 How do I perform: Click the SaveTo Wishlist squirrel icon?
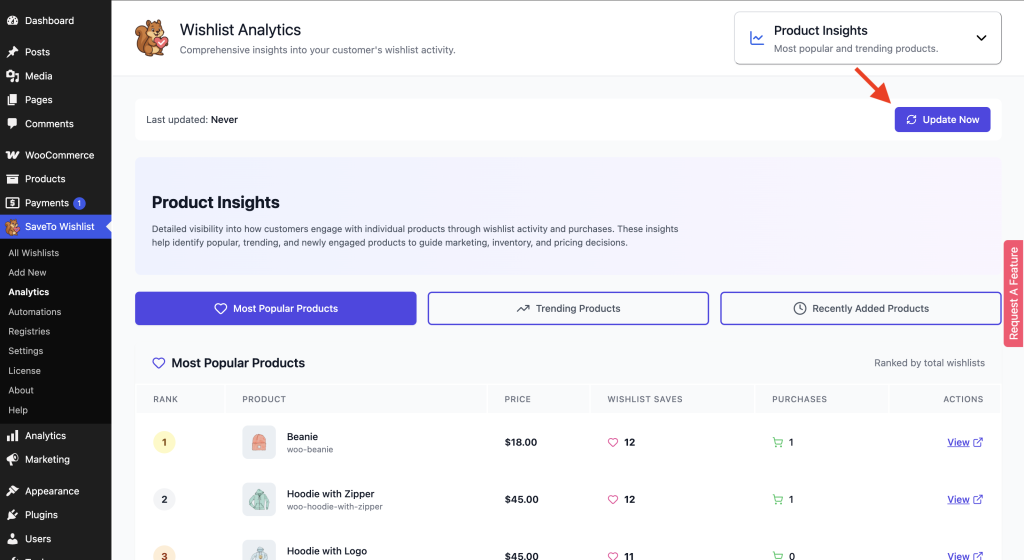12,227
